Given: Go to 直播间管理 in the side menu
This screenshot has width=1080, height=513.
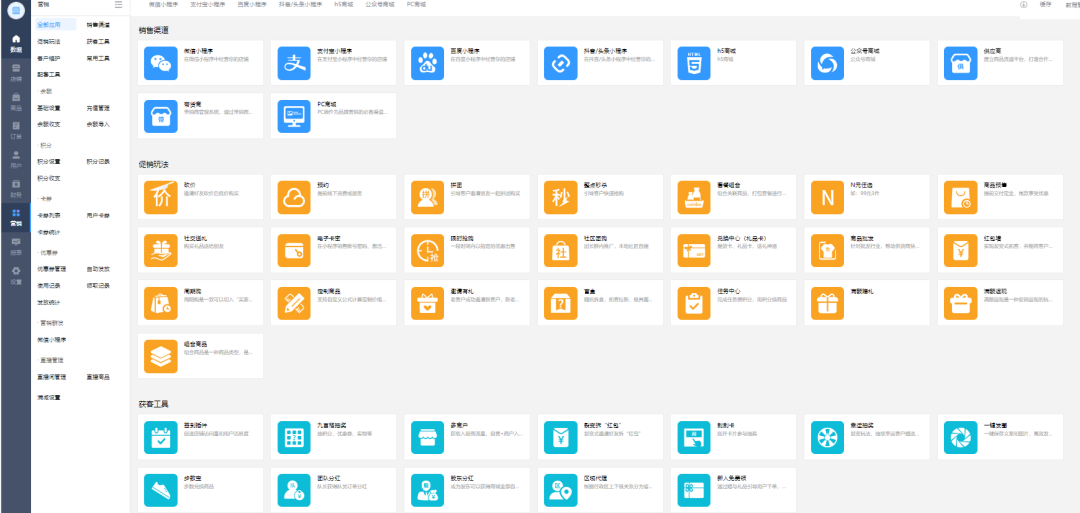Looking at the screenshot, I should point(52,377).
